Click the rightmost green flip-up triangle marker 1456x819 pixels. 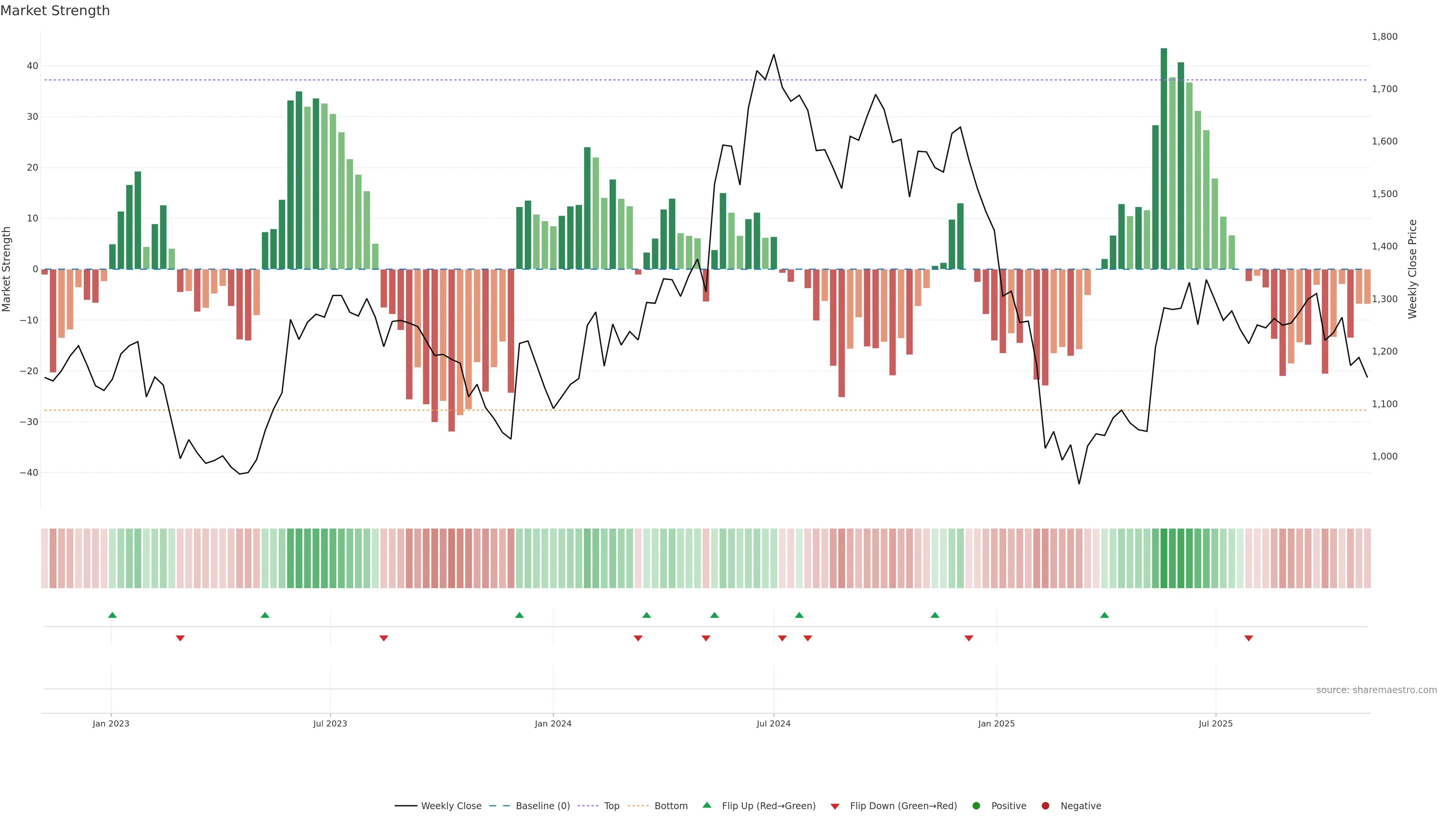point(1105,615)
